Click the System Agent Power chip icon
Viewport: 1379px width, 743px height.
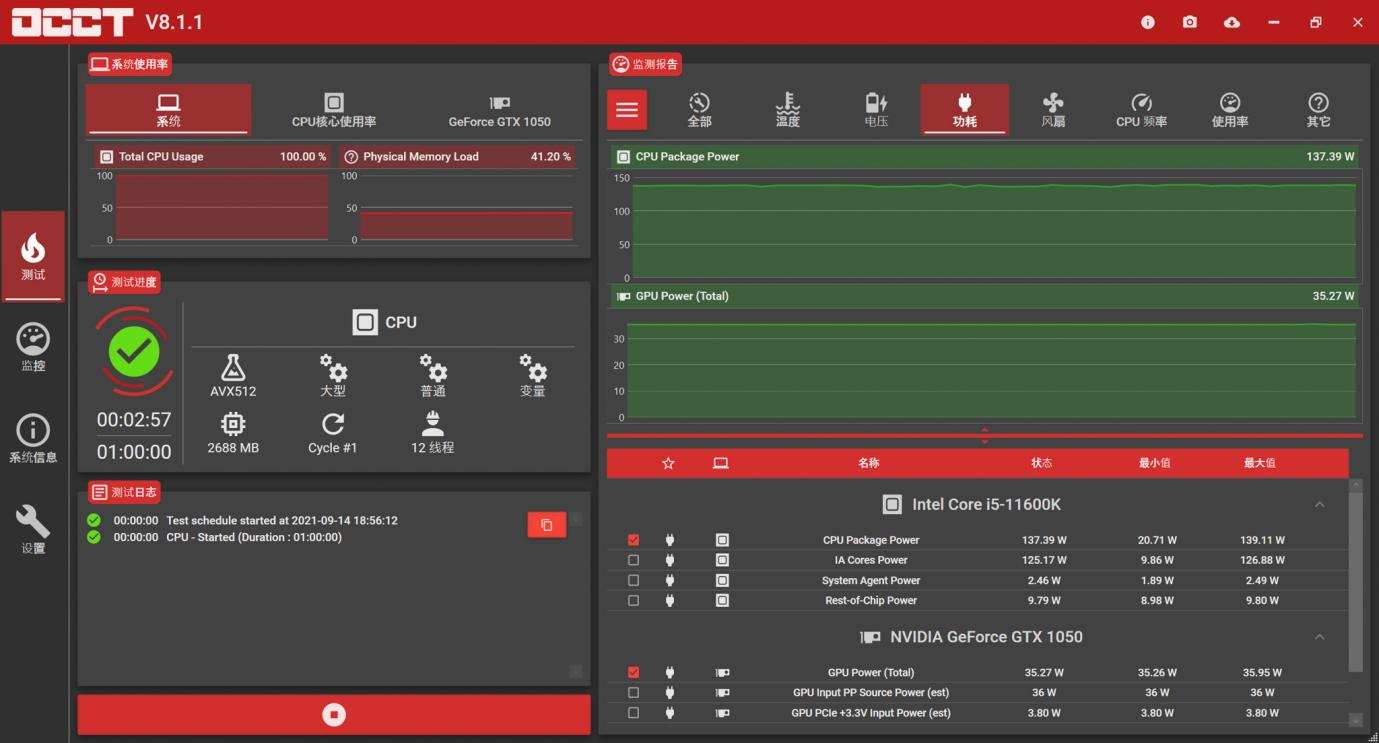click(x=722, y=580)
